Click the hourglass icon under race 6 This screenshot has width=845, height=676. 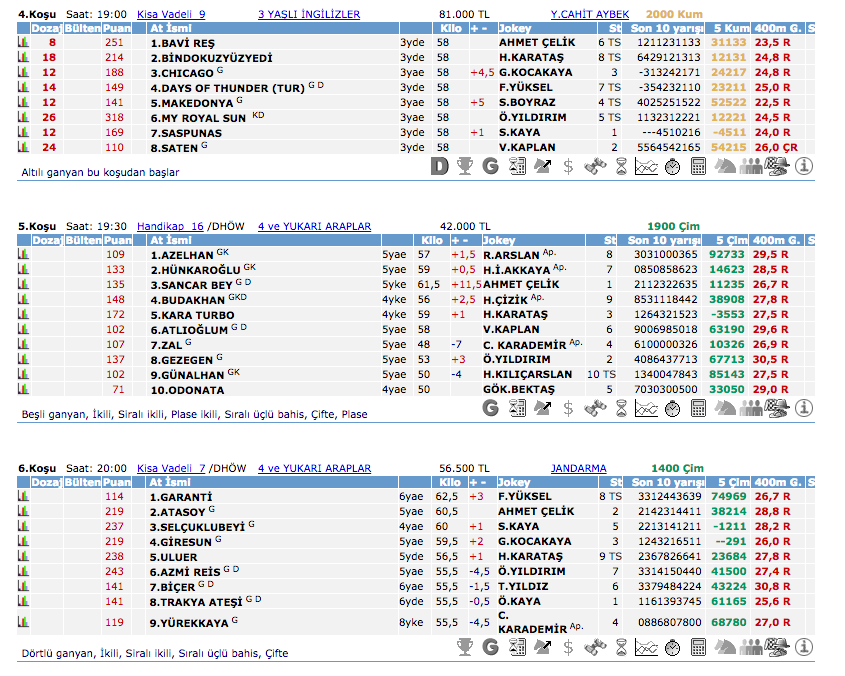pos(620,648)
